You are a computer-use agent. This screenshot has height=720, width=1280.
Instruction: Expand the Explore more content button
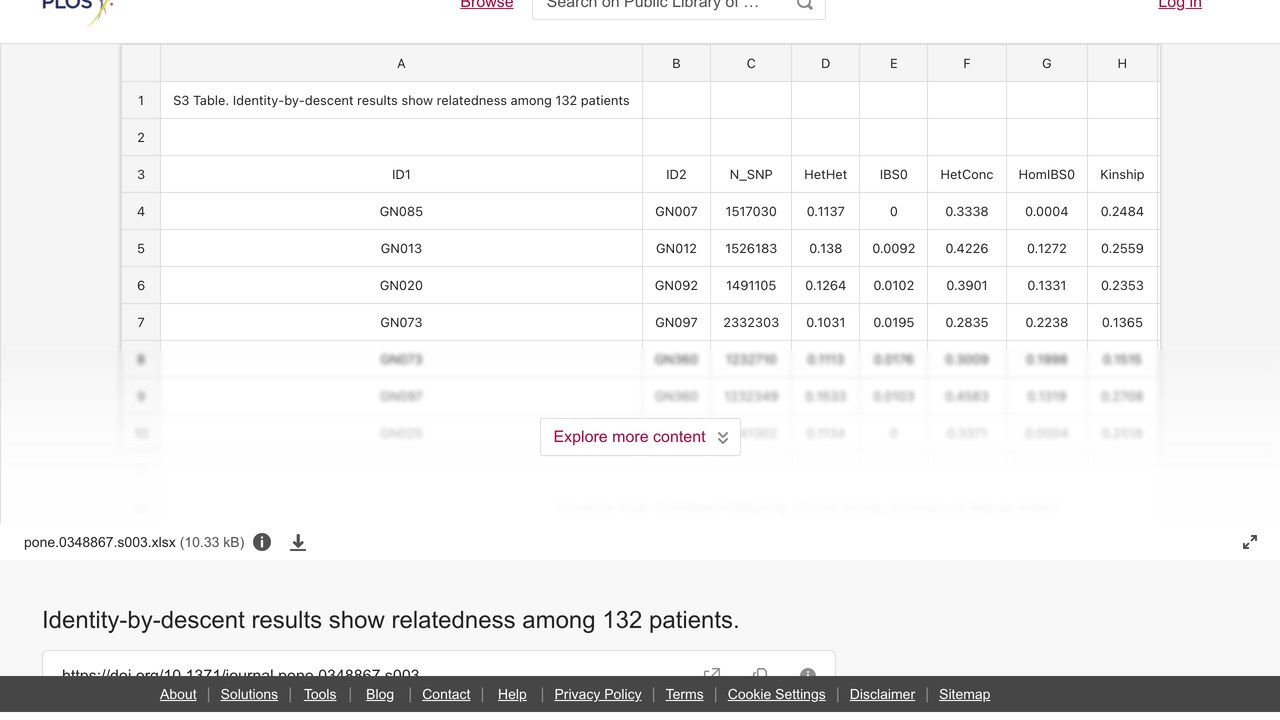tap(640, 437)
